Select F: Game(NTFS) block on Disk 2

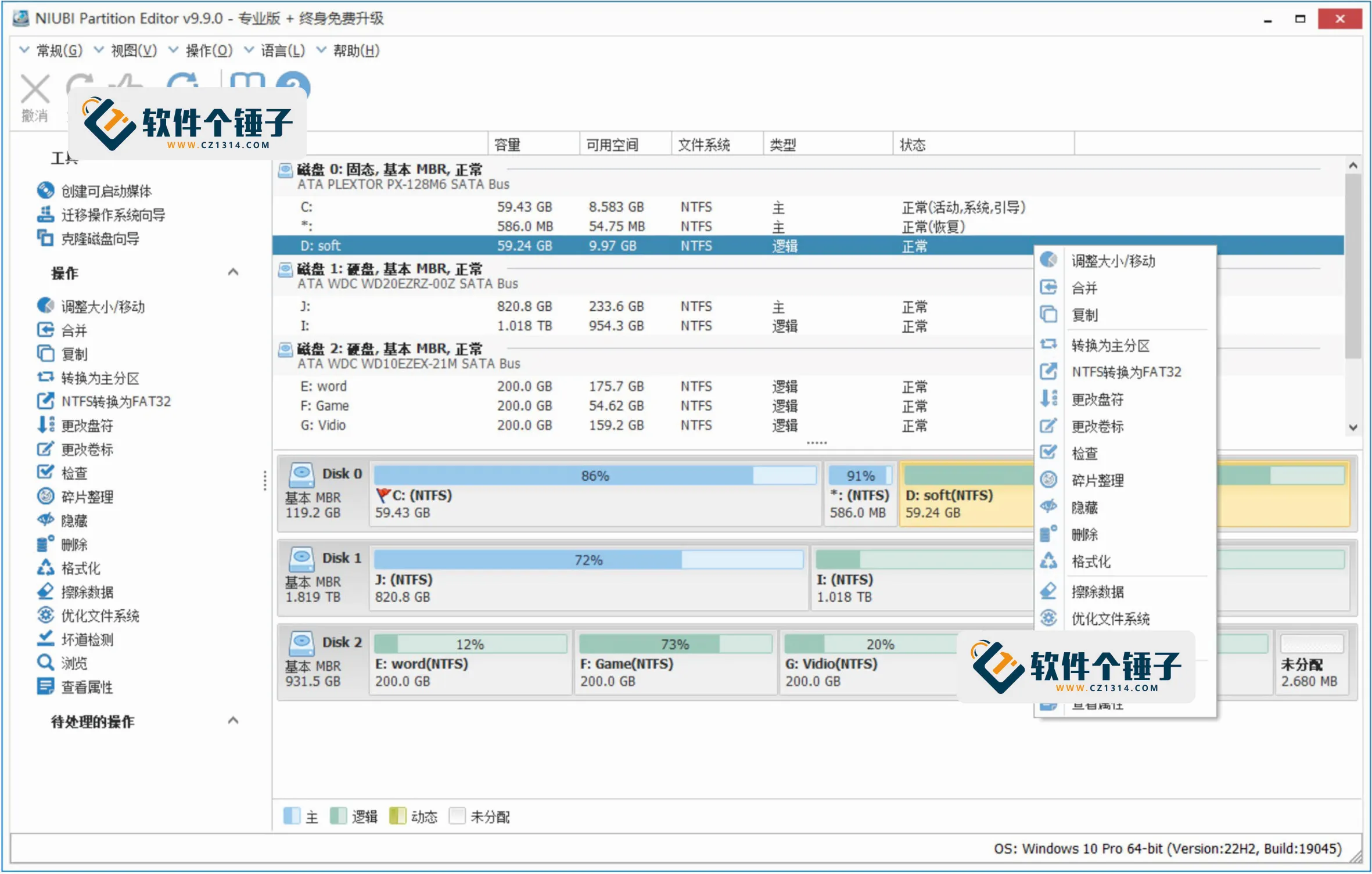click(x=676, y=663)
